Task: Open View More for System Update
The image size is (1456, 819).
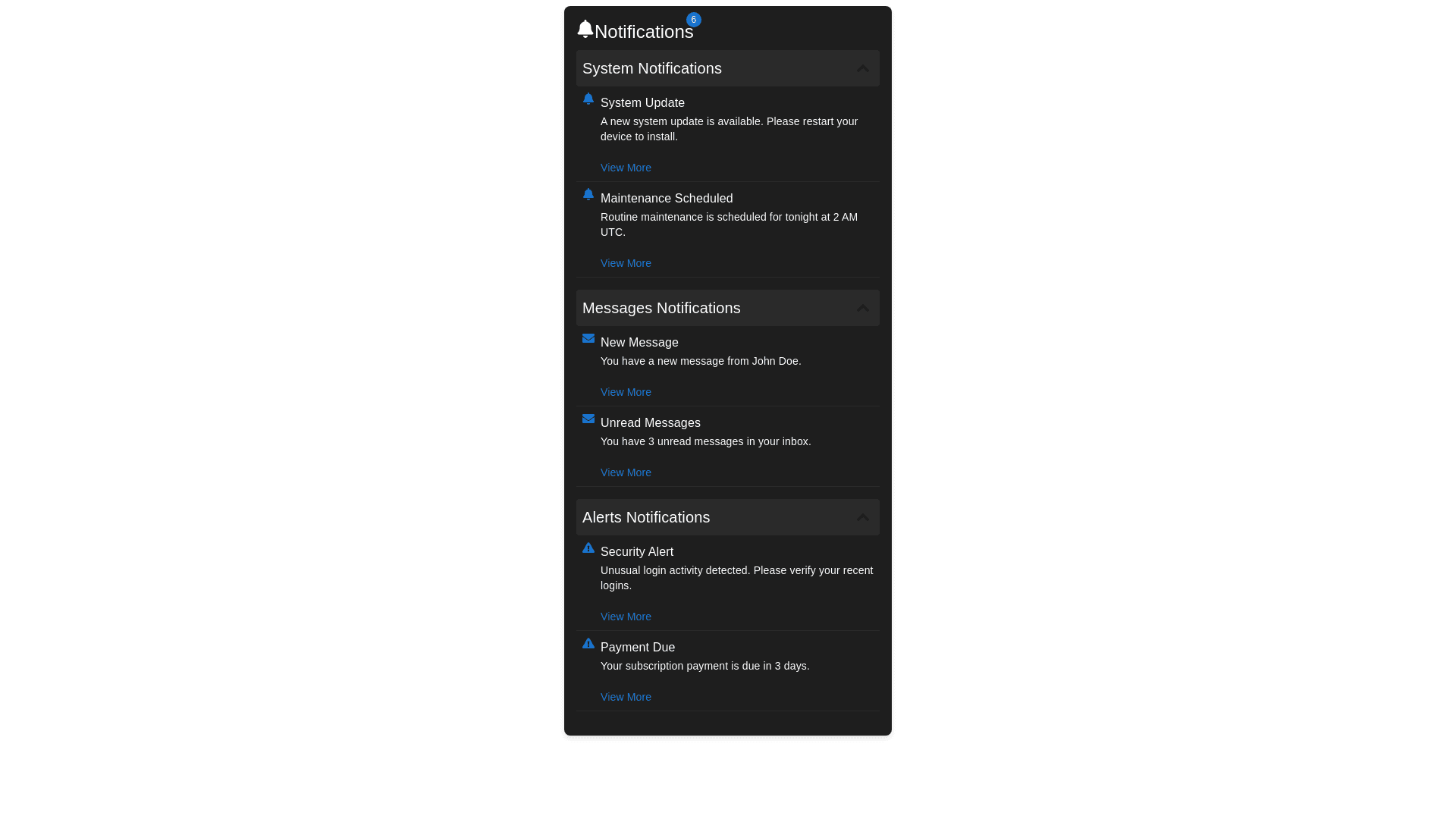Action: point(626,168)
